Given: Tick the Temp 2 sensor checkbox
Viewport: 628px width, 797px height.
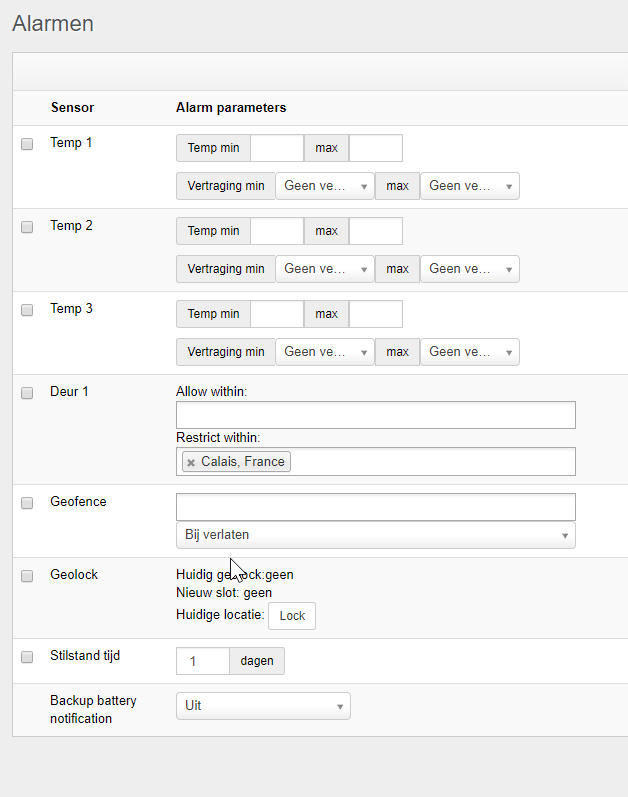Looking at the screenshot, I should [x=27, y=227].
